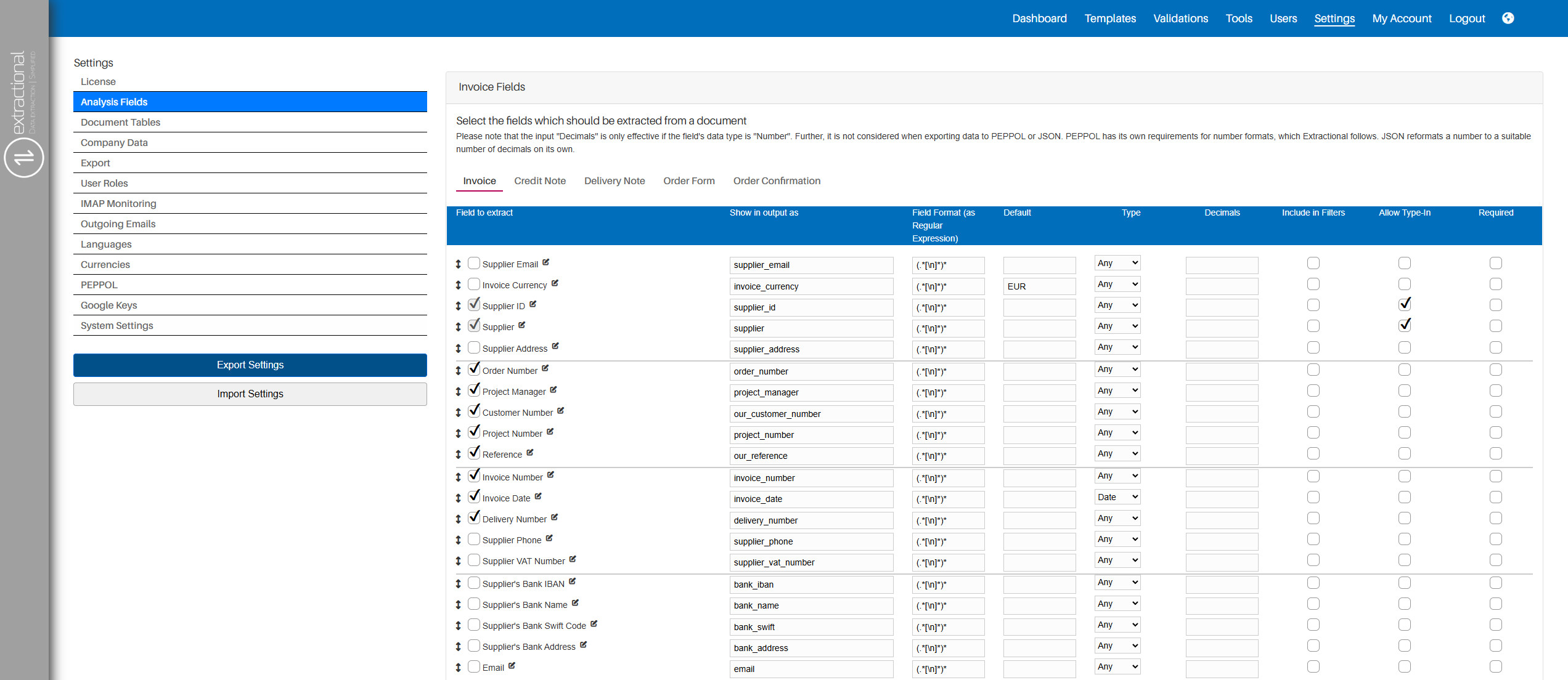Click edit icon next to Supplier VAT Number
This screenshot has width=1568, height=680.
[573, 559]
